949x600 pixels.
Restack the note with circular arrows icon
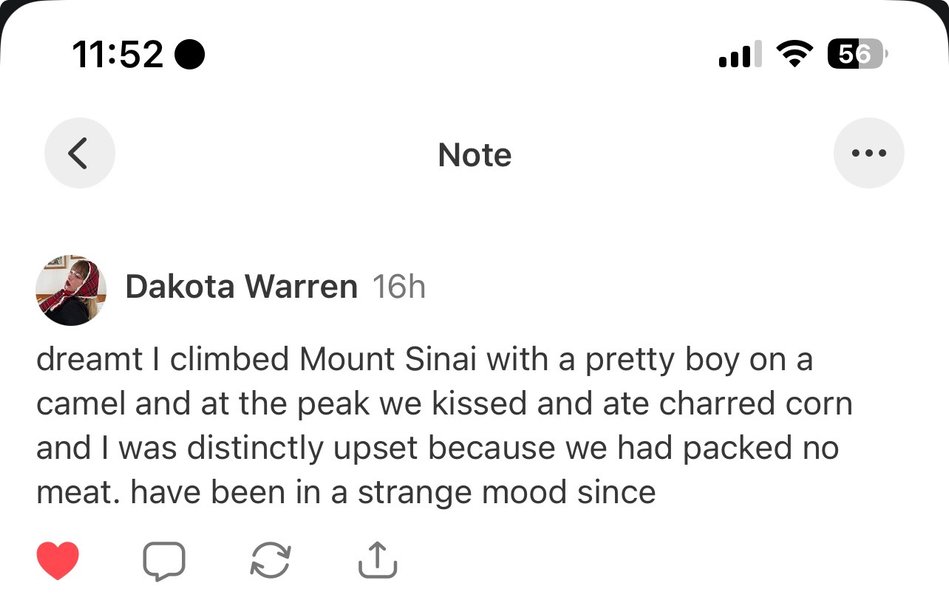(270, 561)
